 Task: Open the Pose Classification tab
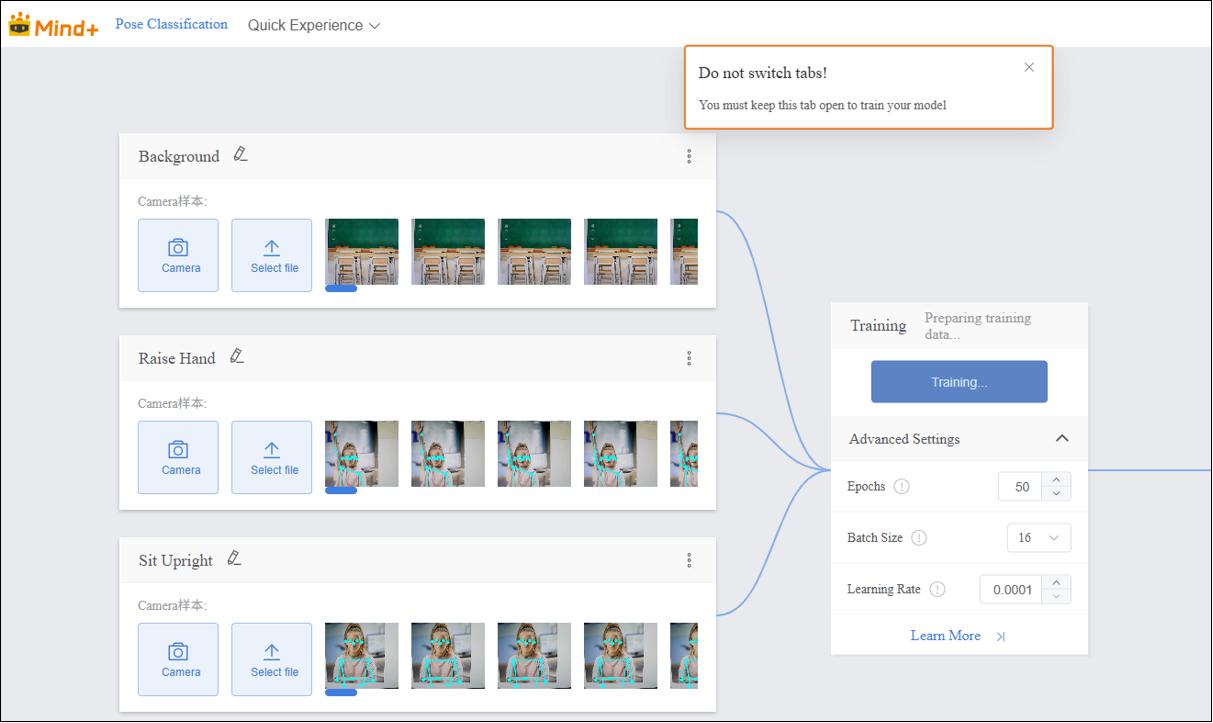point(171,25)
